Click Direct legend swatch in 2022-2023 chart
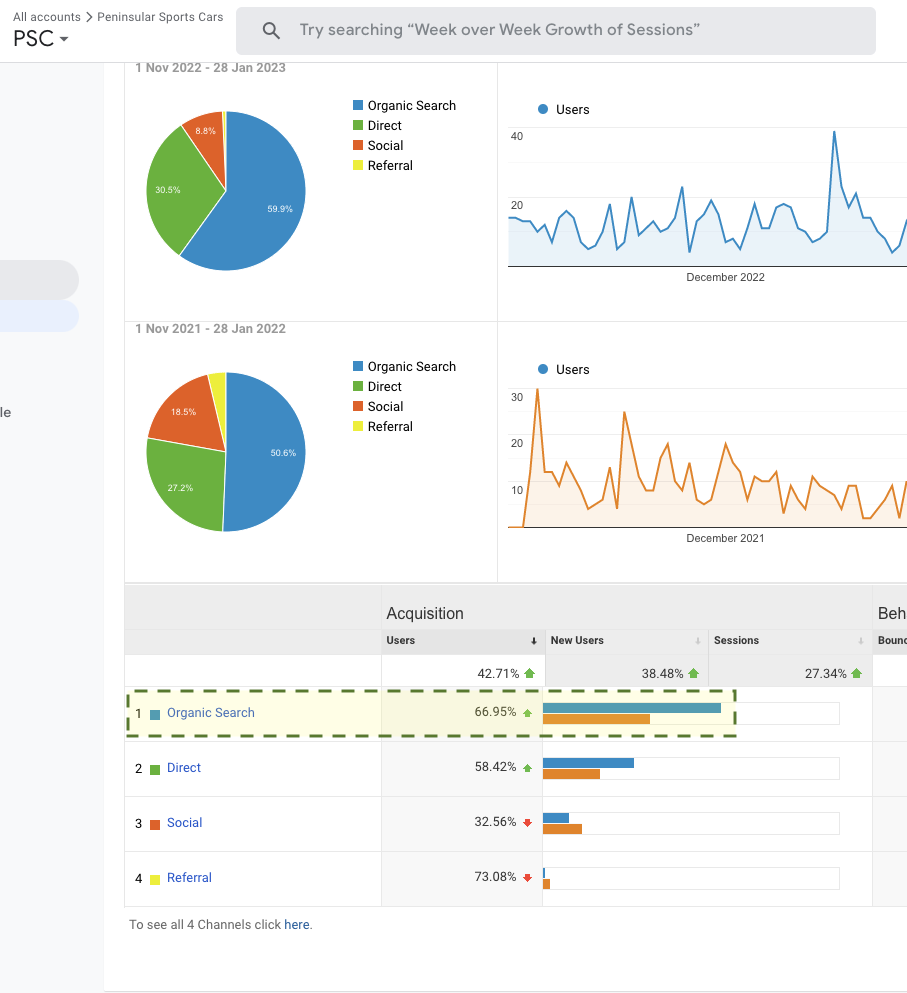Image resolution: width=907 pixels, height=993 pixels. click(358, 125)
